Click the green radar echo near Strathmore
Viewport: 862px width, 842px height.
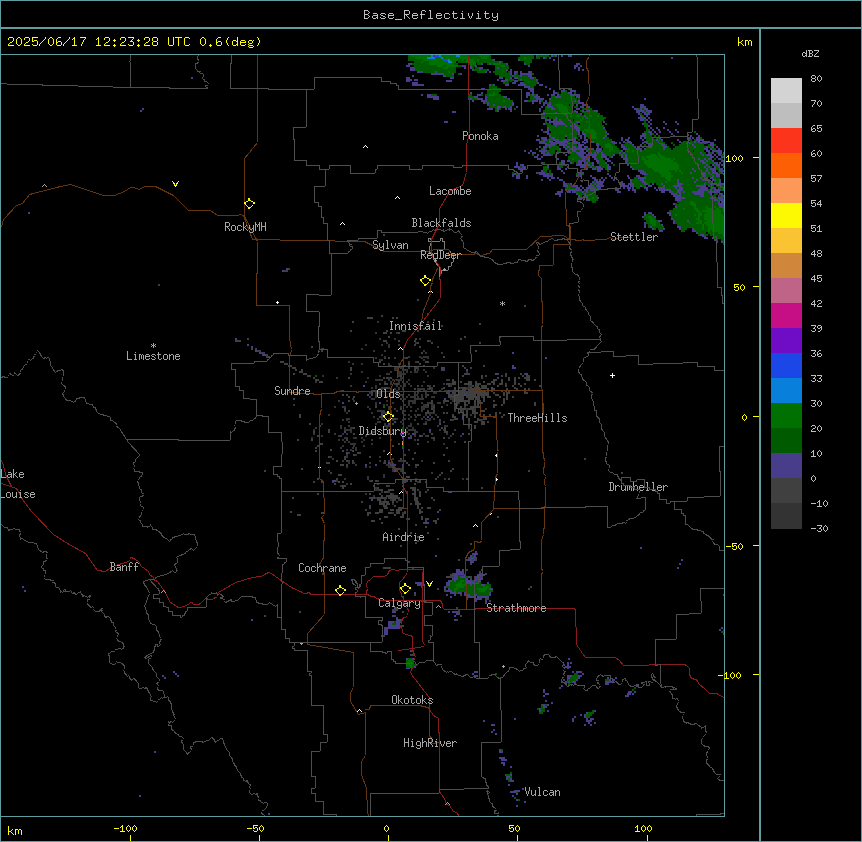[x=468, y=587]
